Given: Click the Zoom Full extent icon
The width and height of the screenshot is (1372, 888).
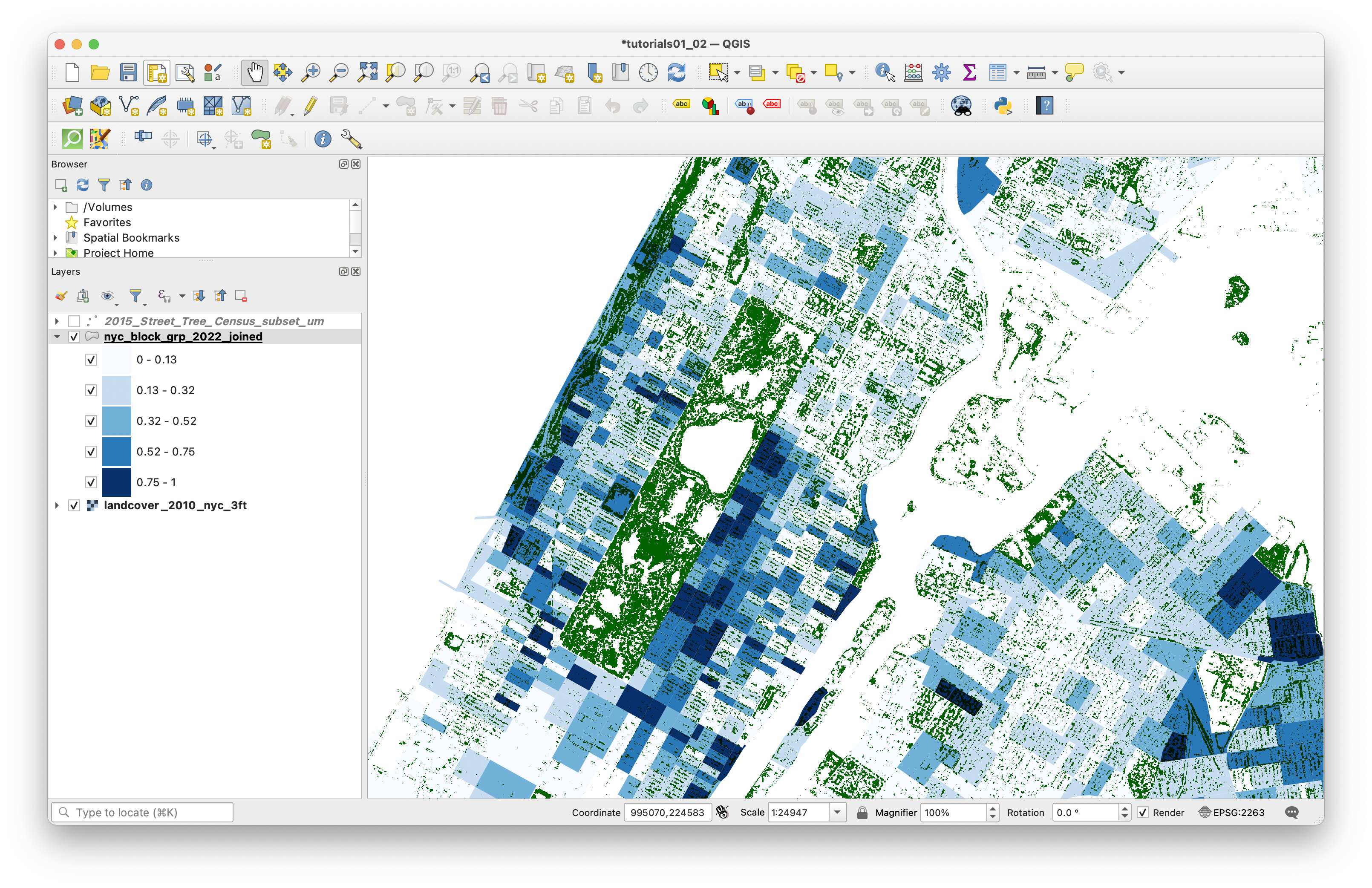Looking at the screenshot, I should coord(367,73).
